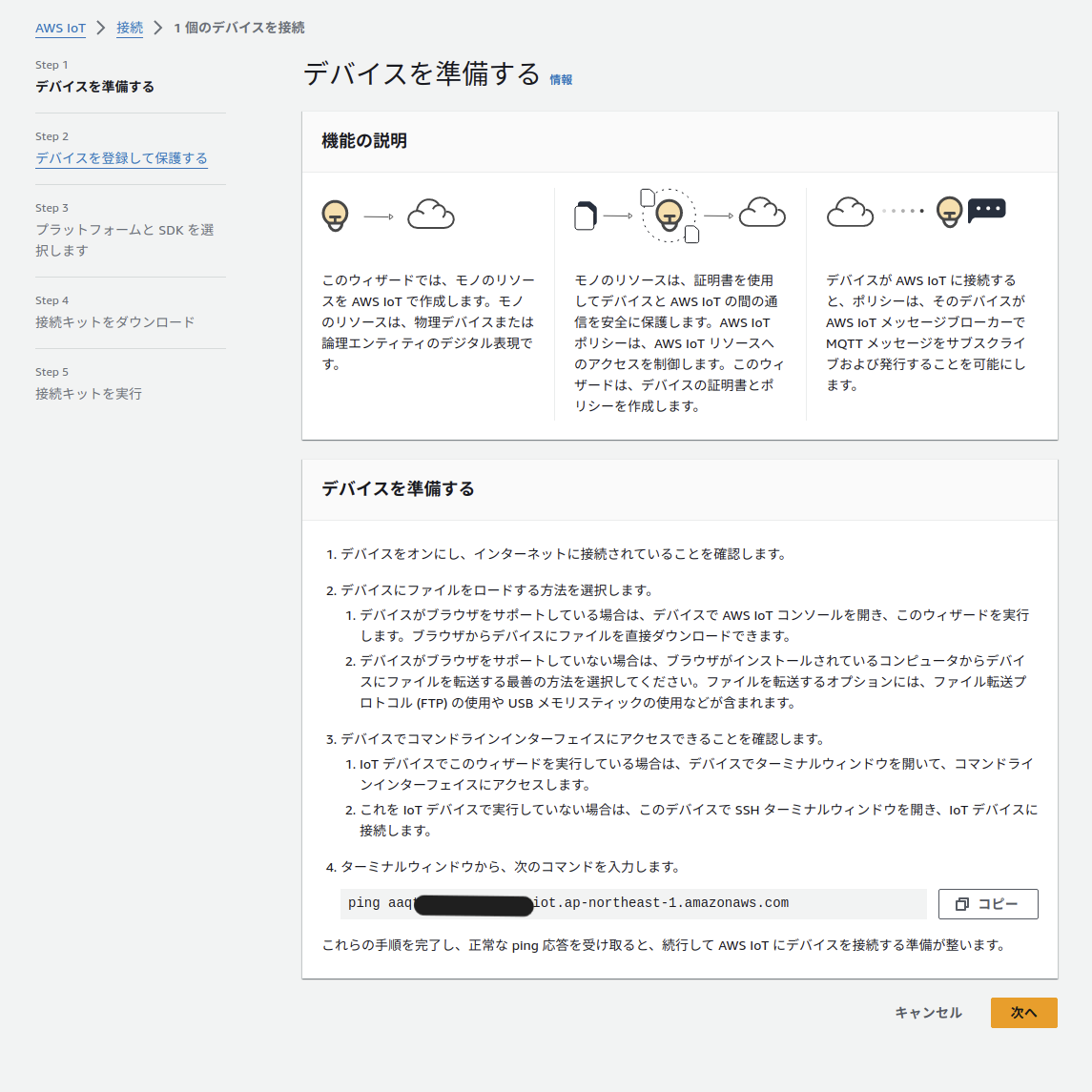Image resolution: width=1092 pixels, height=1092 pixels.
Task: Click Step 5 接続キットを実行 in the sidebar
Action: point(89,393)
